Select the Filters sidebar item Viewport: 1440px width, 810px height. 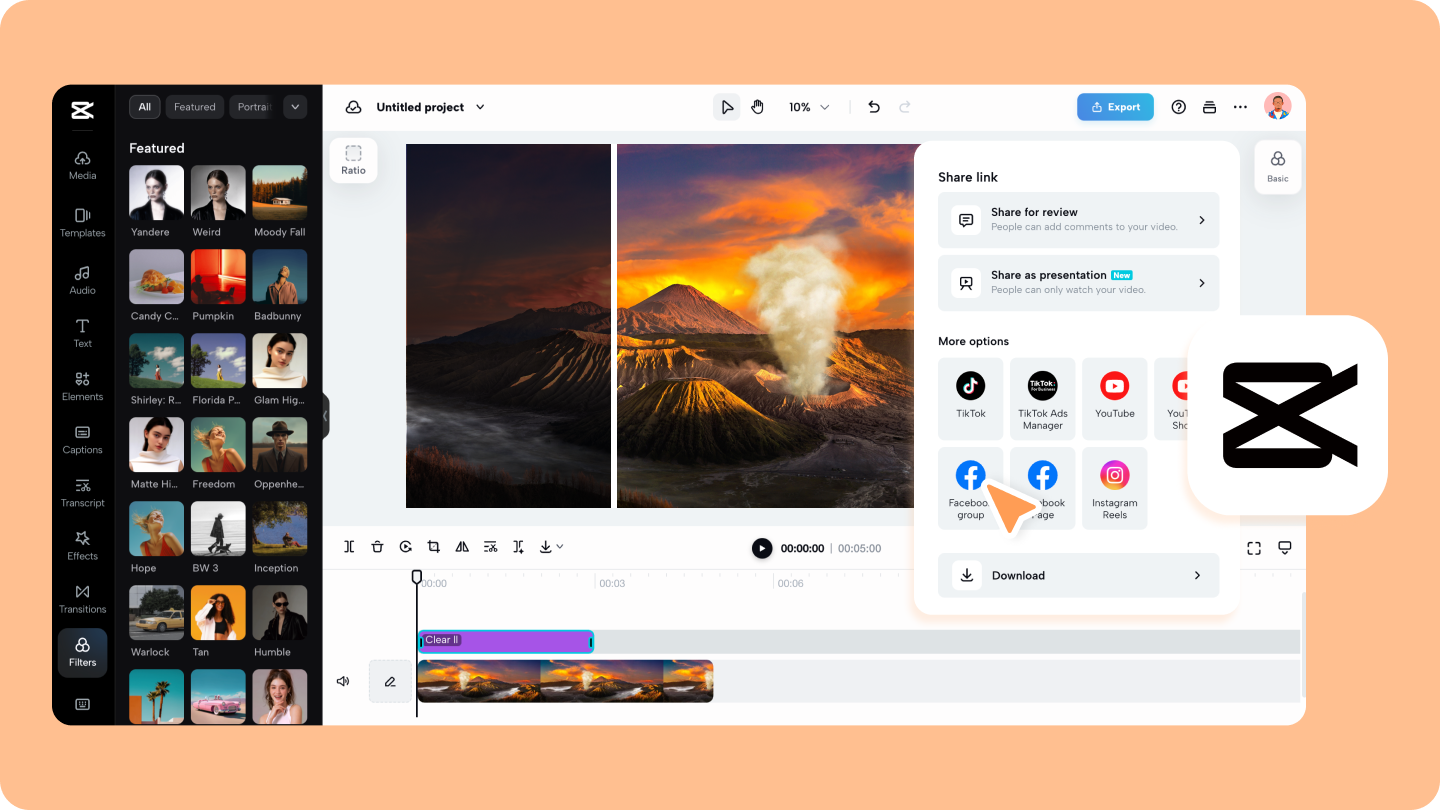click(83, 652)
